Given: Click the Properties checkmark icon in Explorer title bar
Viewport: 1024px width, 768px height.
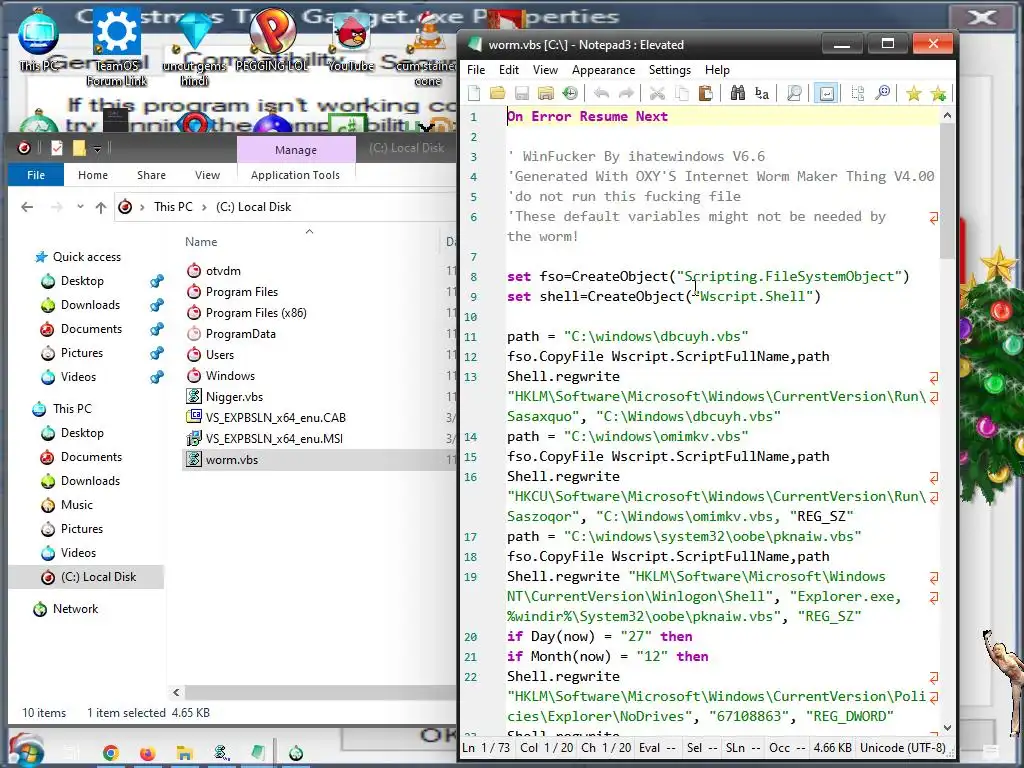Looking at the screenshot, I should [57, 149].
